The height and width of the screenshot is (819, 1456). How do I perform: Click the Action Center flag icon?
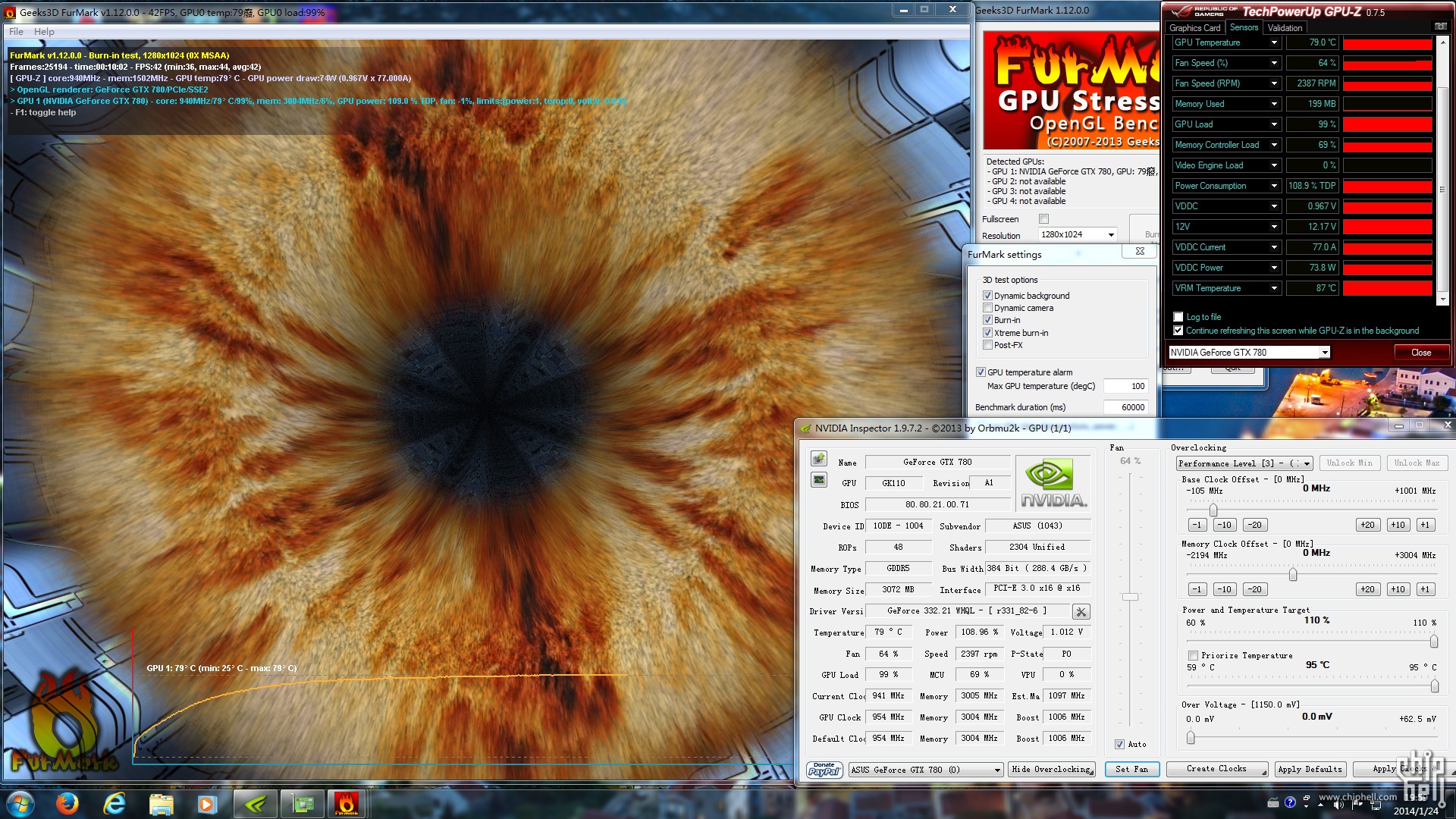(1357, 804)
